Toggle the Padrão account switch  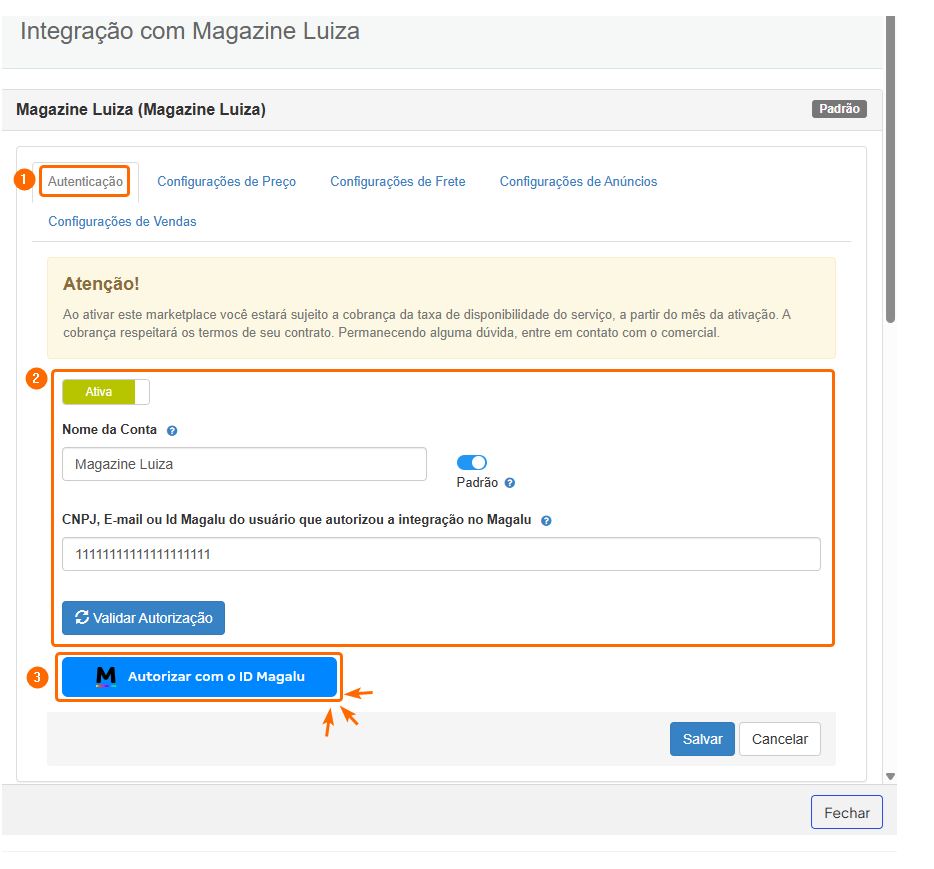click(x=472, y=462)
